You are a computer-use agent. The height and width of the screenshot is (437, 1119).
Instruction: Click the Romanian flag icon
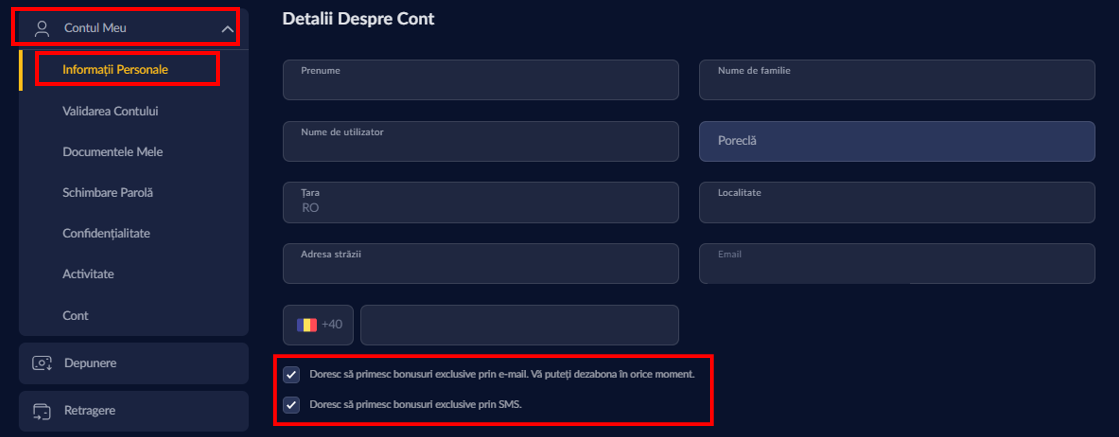pyautogui.click(x=306, y=325)
